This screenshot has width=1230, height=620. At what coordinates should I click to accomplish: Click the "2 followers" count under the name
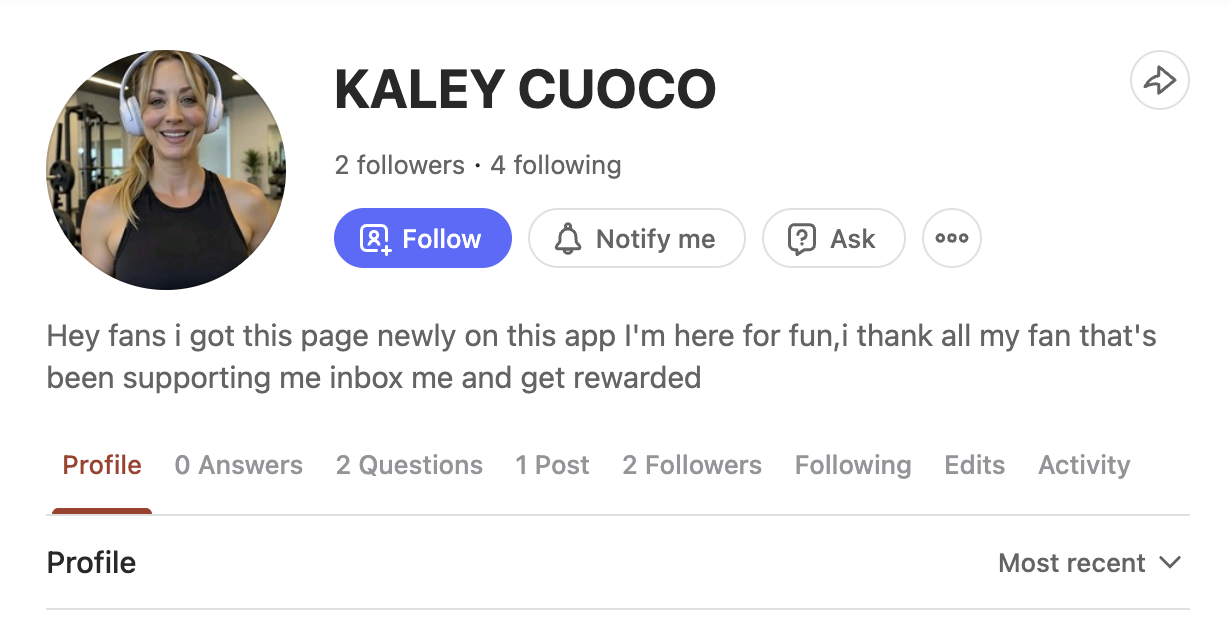(399, 165)
